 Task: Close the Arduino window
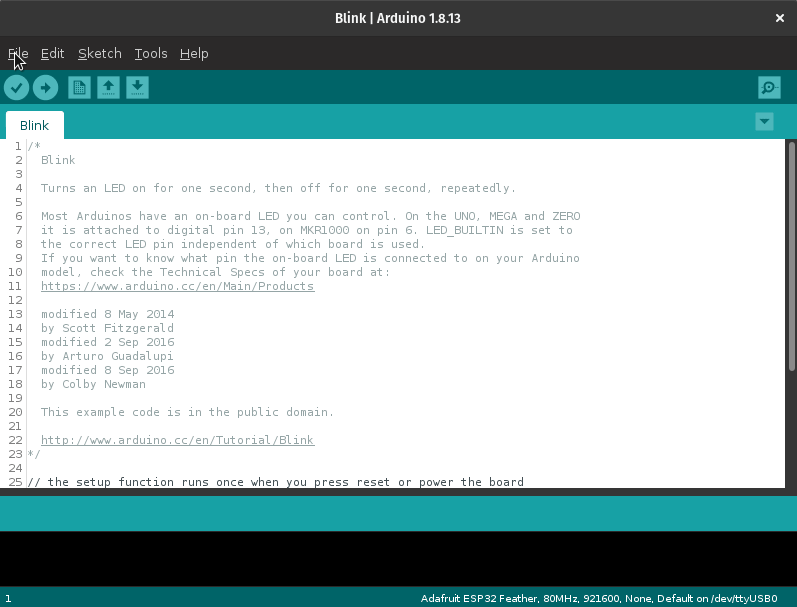pos(779,18)
